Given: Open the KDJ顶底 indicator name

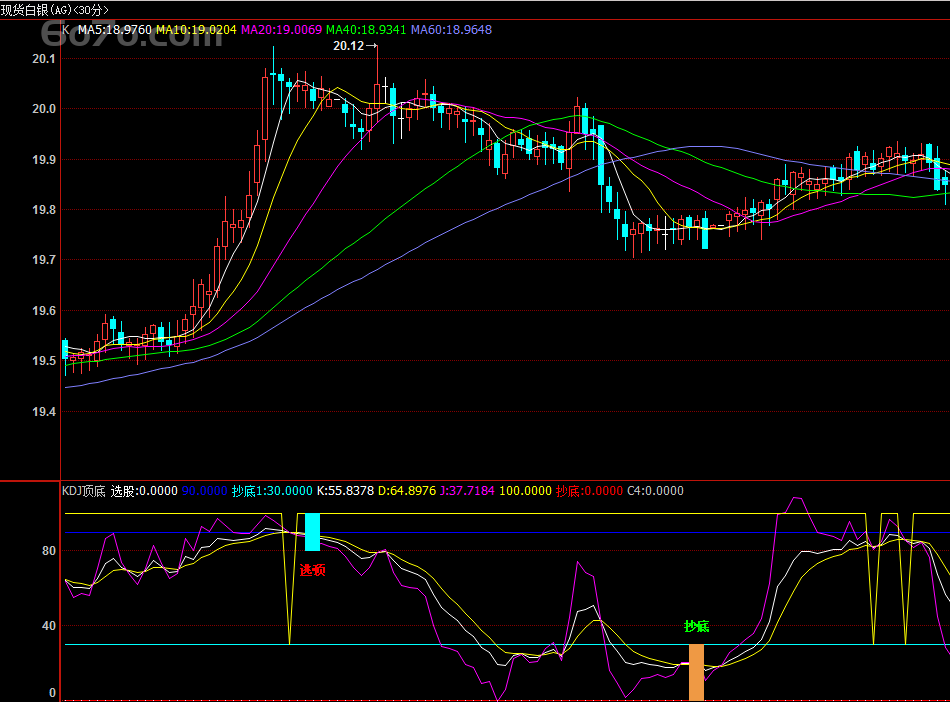Looking at the screenshot, I should (x=84, y=491).
